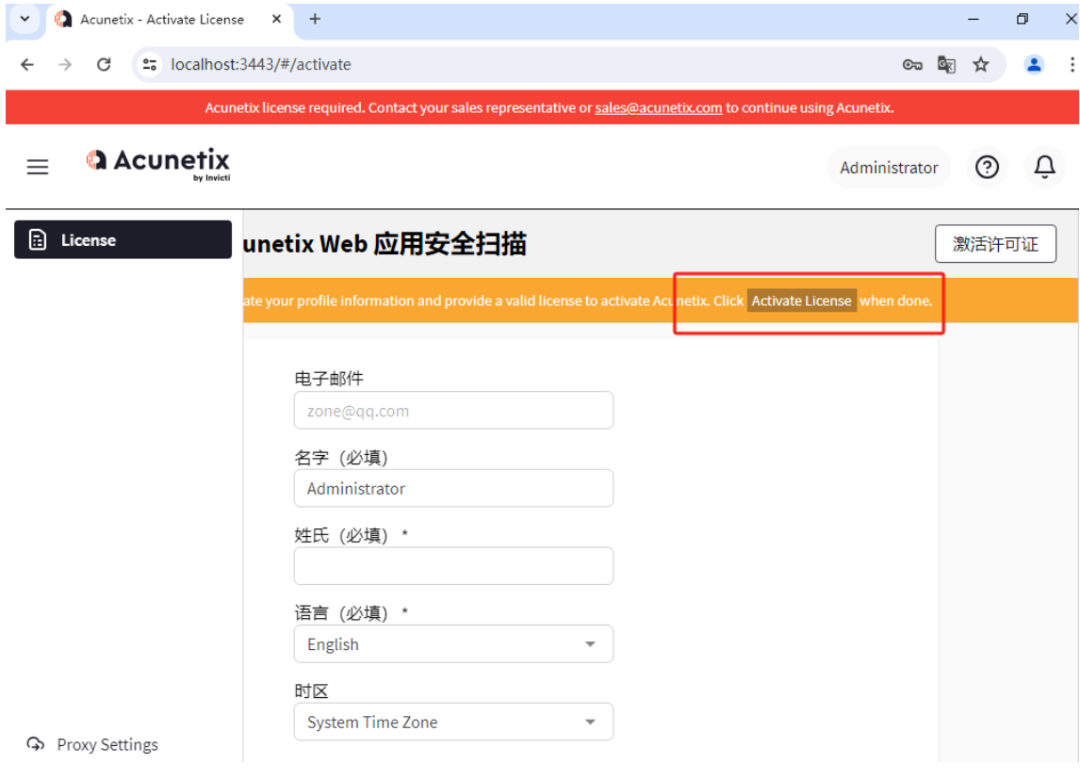The height and width of the screenshot is (780, 1080).
Task: Open the help question mark icon
Action: 986,167
